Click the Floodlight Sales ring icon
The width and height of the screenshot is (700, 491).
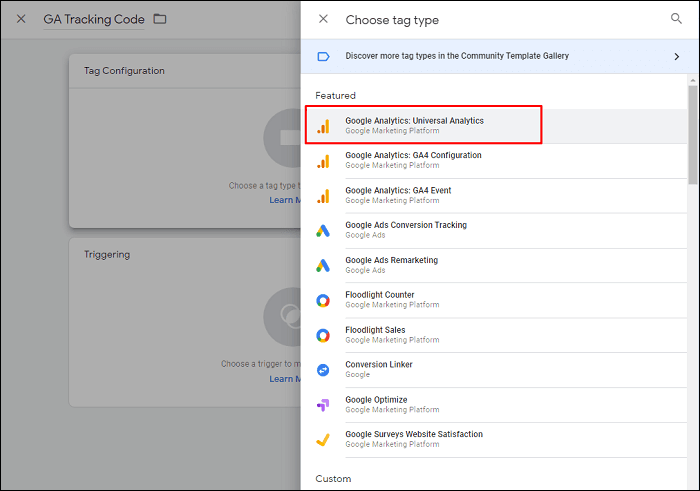pos(323,335)
